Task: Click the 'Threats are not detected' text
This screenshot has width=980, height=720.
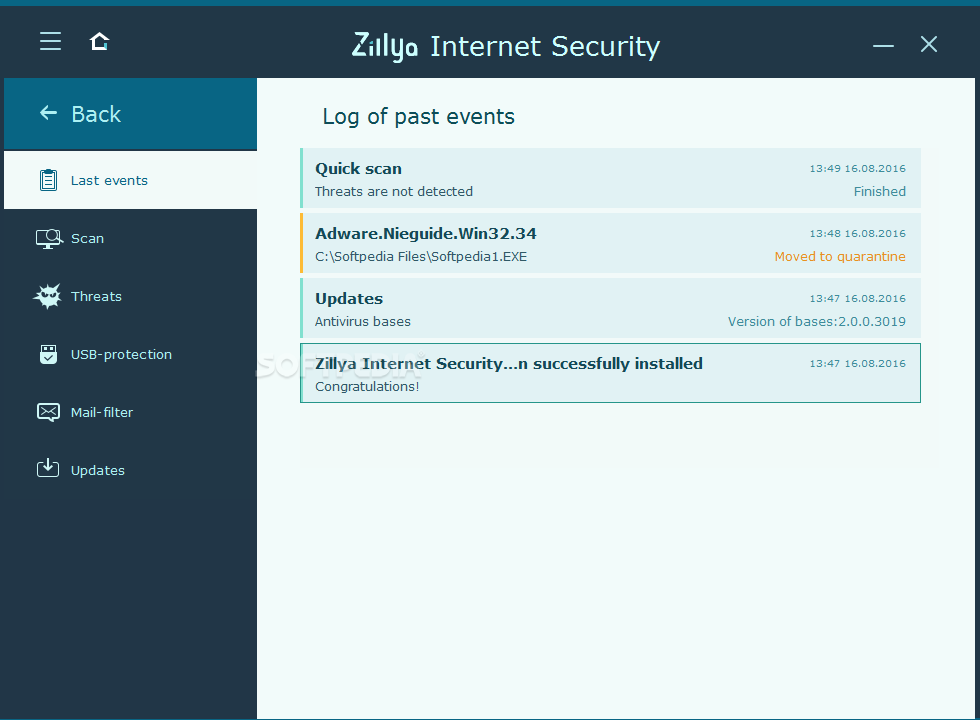Action: coord(394,192)
